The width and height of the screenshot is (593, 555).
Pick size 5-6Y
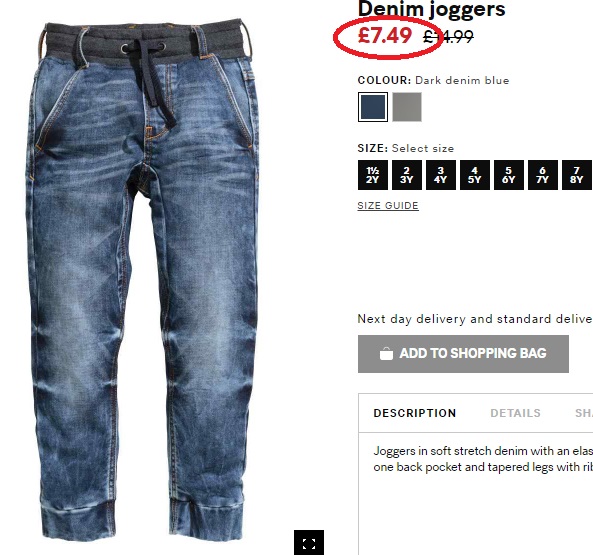[x=509, y=175]
